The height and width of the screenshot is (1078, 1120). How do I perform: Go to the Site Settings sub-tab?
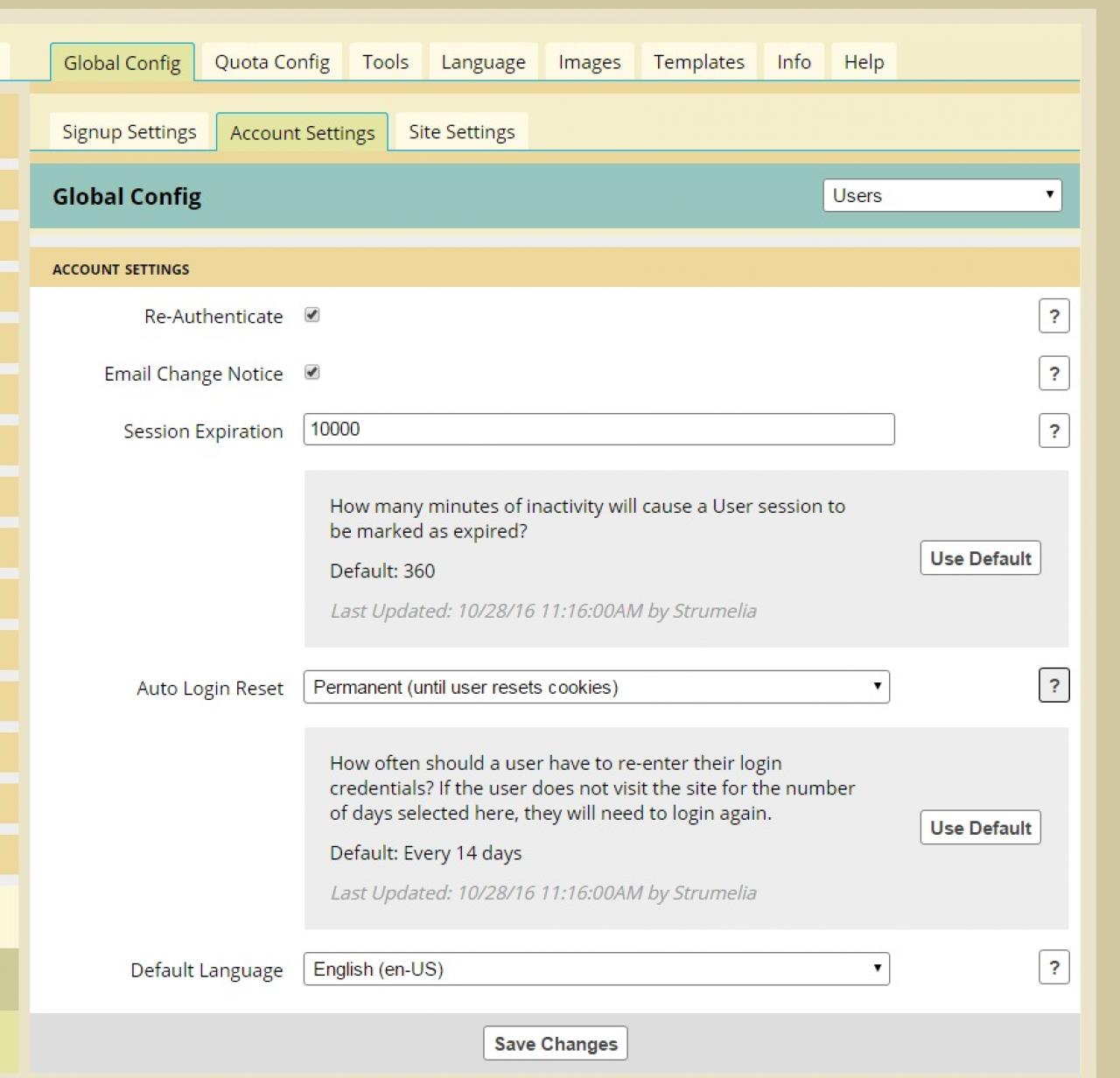pyautogui.click(x=461, y=132)
